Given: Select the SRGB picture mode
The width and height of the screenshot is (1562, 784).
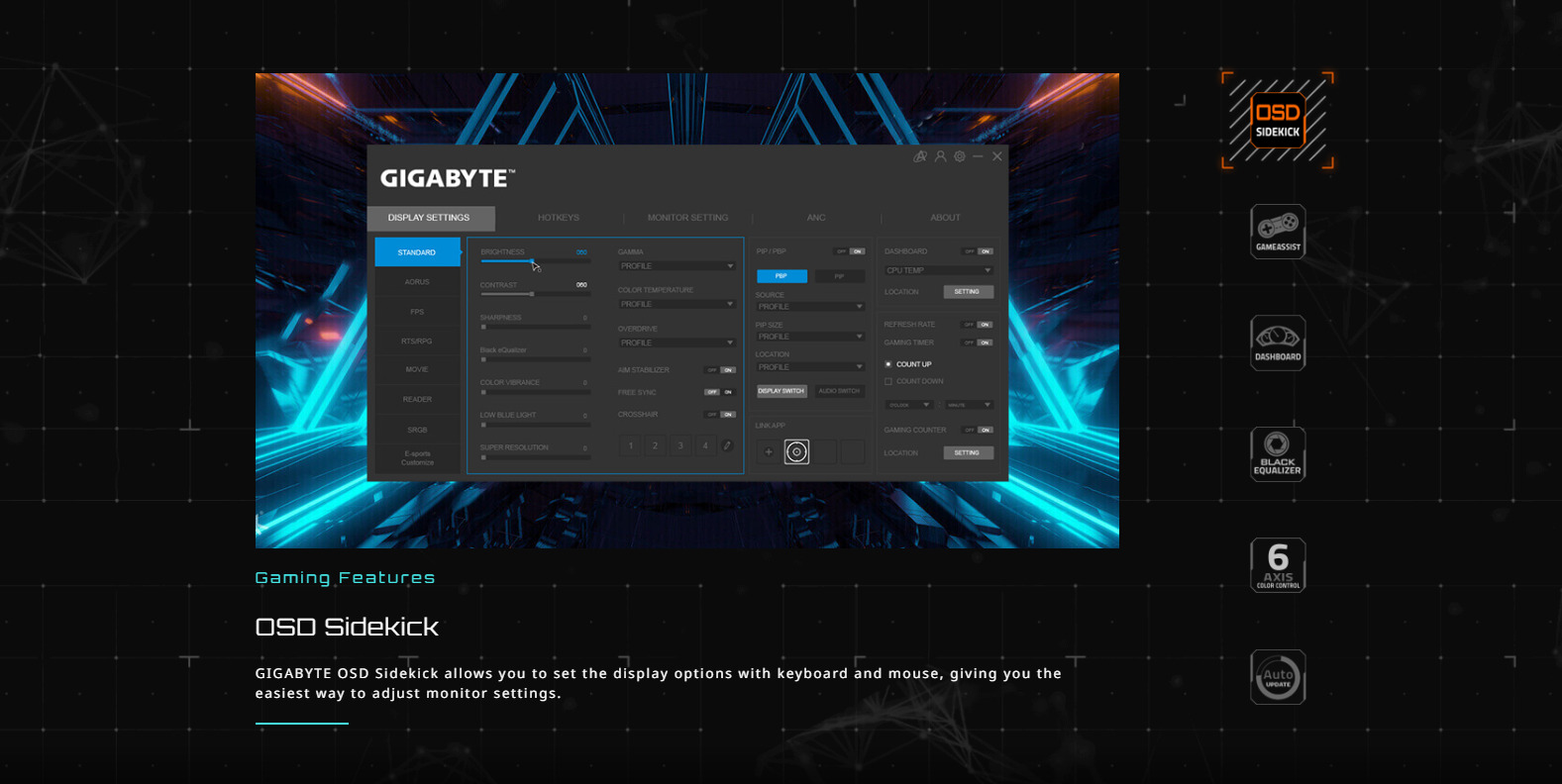Looking at the screenshot, I should pyautogui.click(x=417, y=430).
